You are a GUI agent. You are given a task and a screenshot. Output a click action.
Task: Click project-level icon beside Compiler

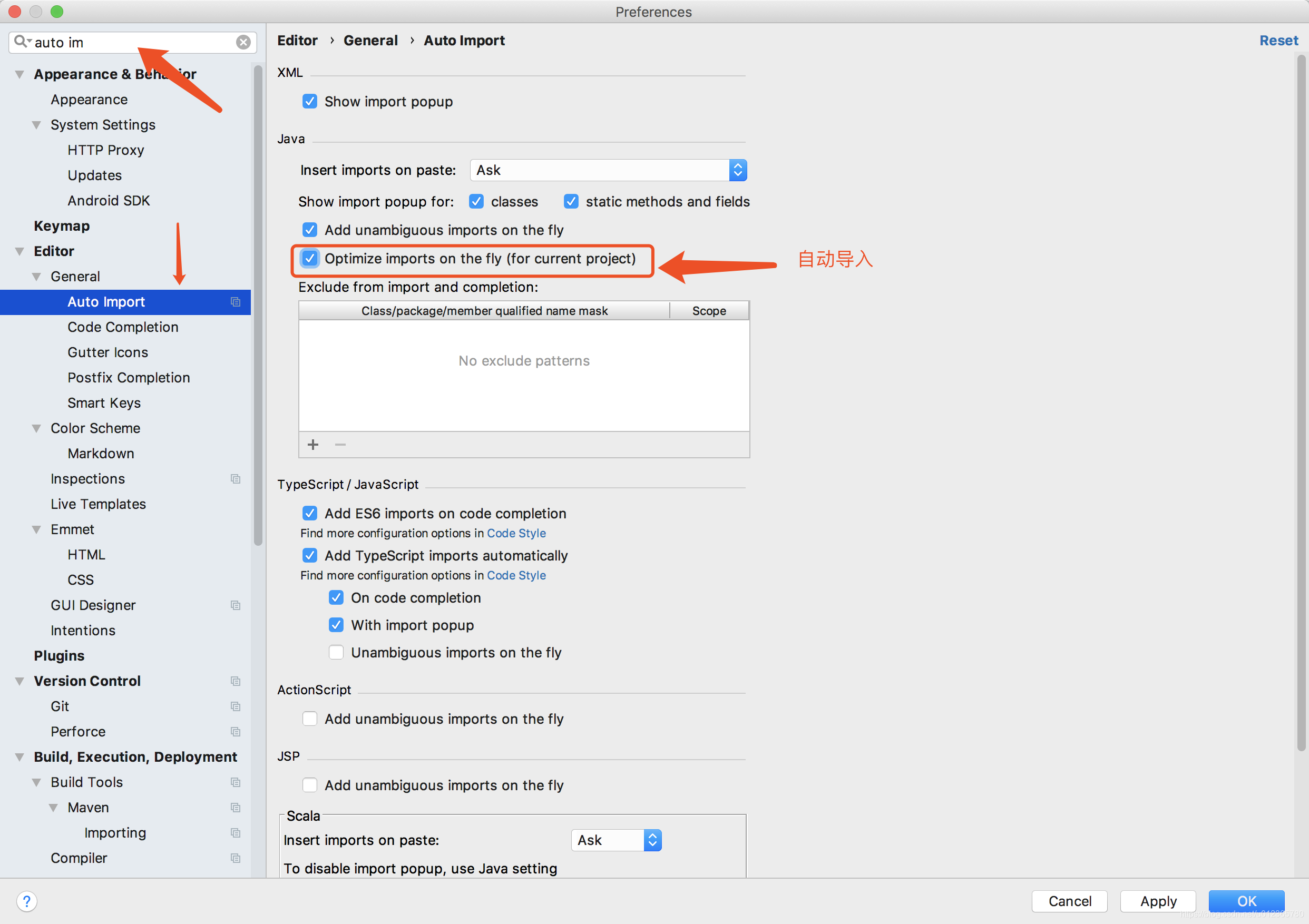[235, 858]
